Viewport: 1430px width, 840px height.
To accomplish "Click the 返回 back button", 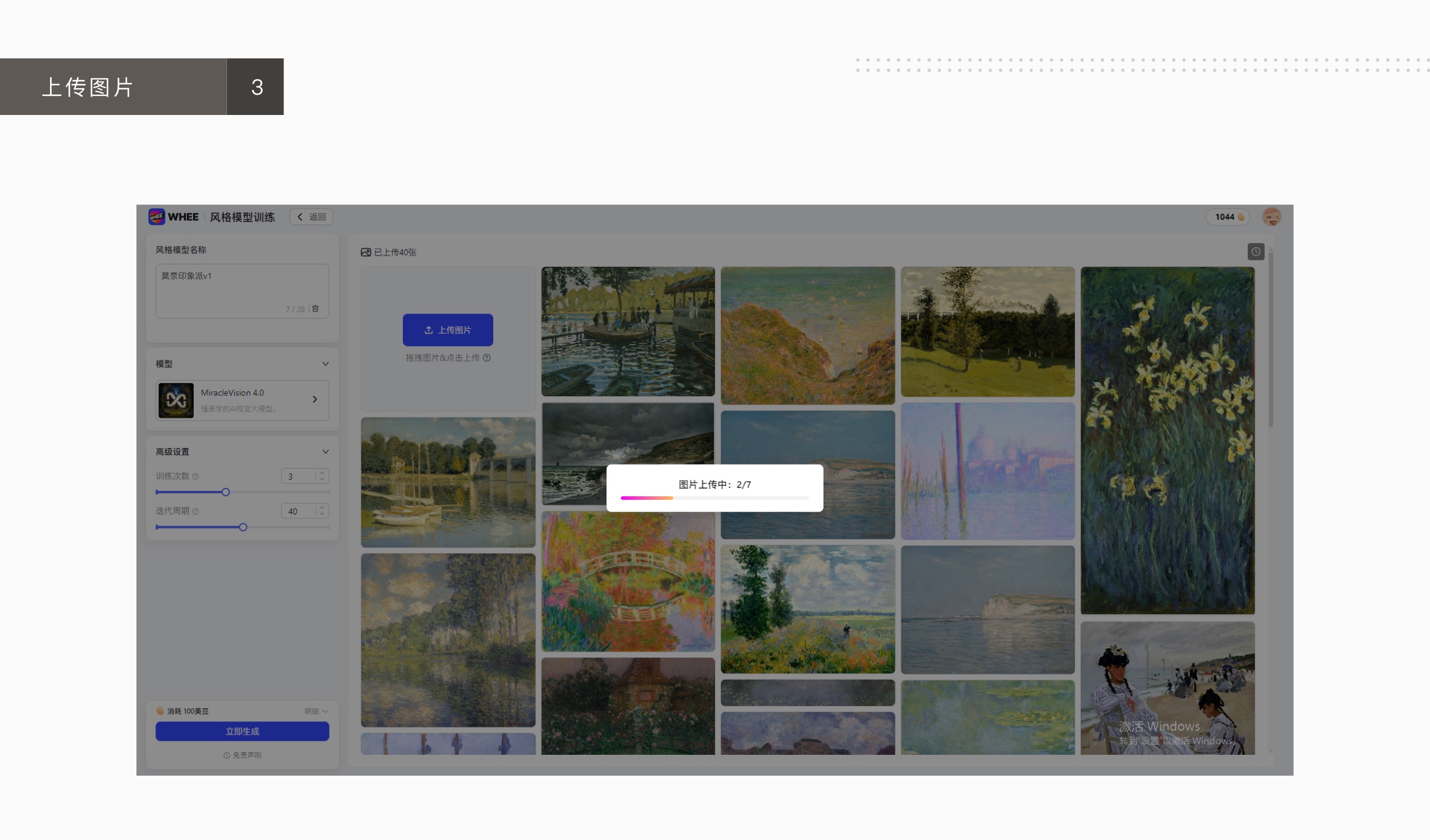I will 311,217.
